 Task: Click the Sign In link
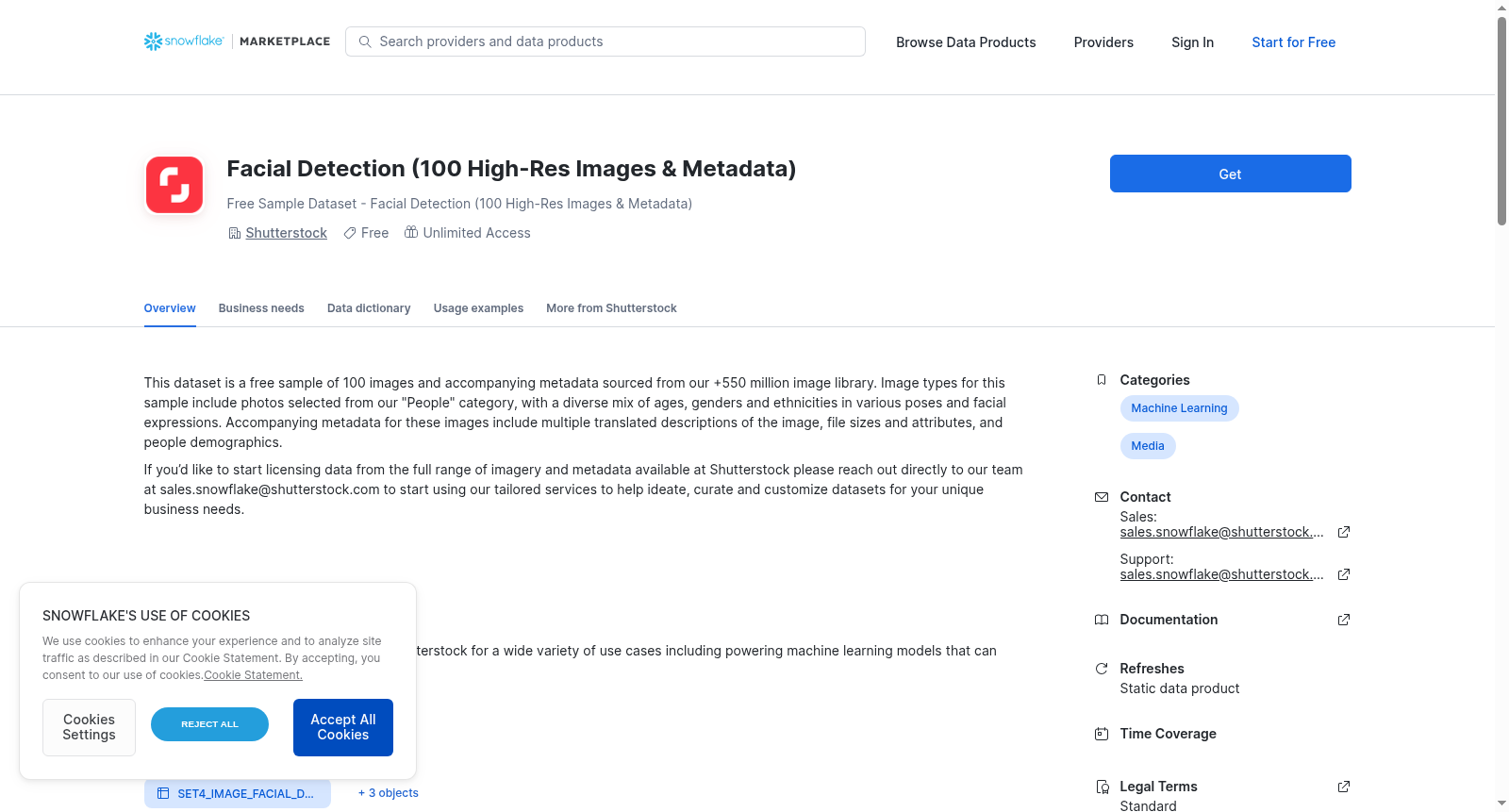pos(1192,42)
